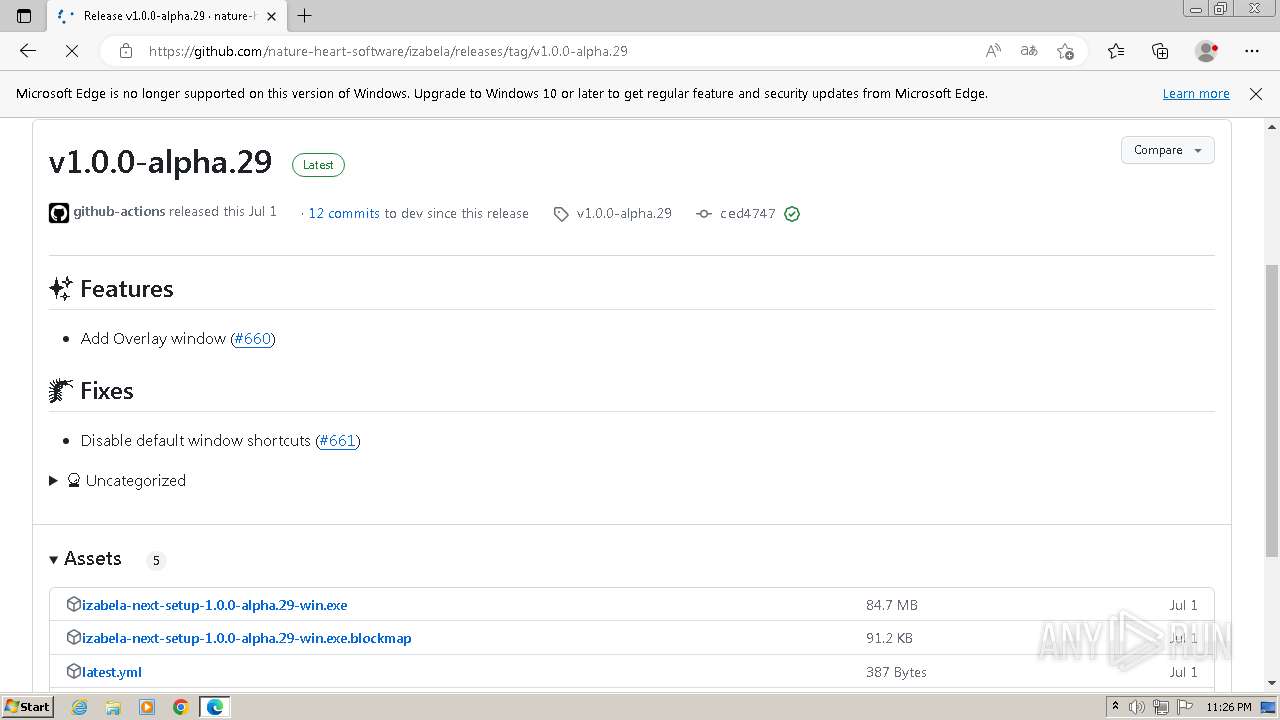Launch Chrome from the taskbar
The width and height of the screenshot is (1280, 720).
pos(181,707)
